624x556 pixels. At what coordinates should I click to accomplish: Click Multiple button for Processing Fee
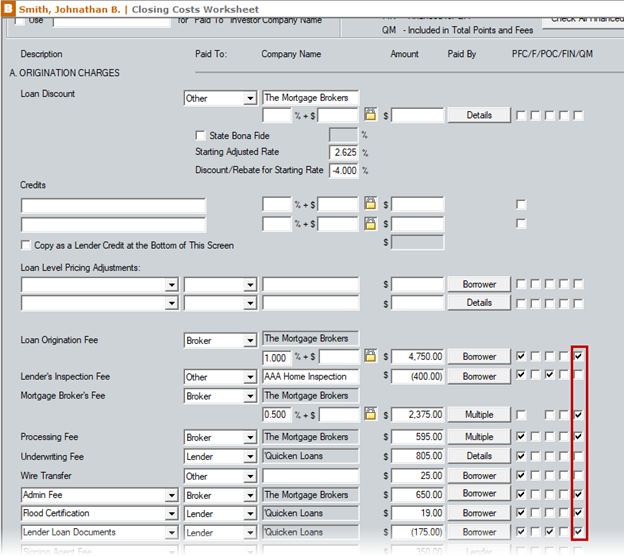pos(479,437)
